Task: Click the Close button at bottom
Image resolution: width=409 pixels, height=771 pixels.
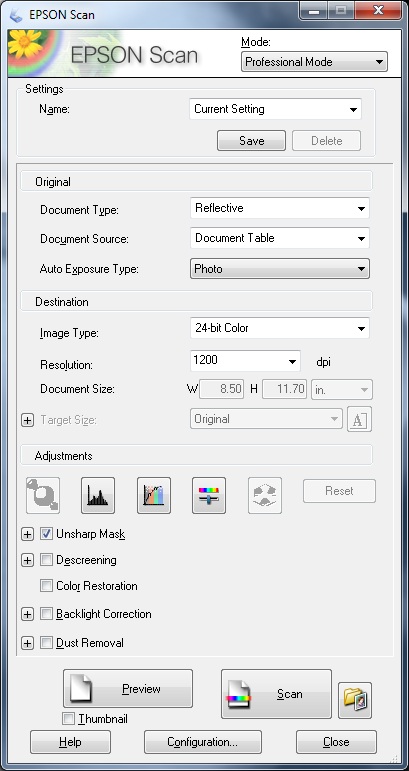Action: click(x=336, y=742)
